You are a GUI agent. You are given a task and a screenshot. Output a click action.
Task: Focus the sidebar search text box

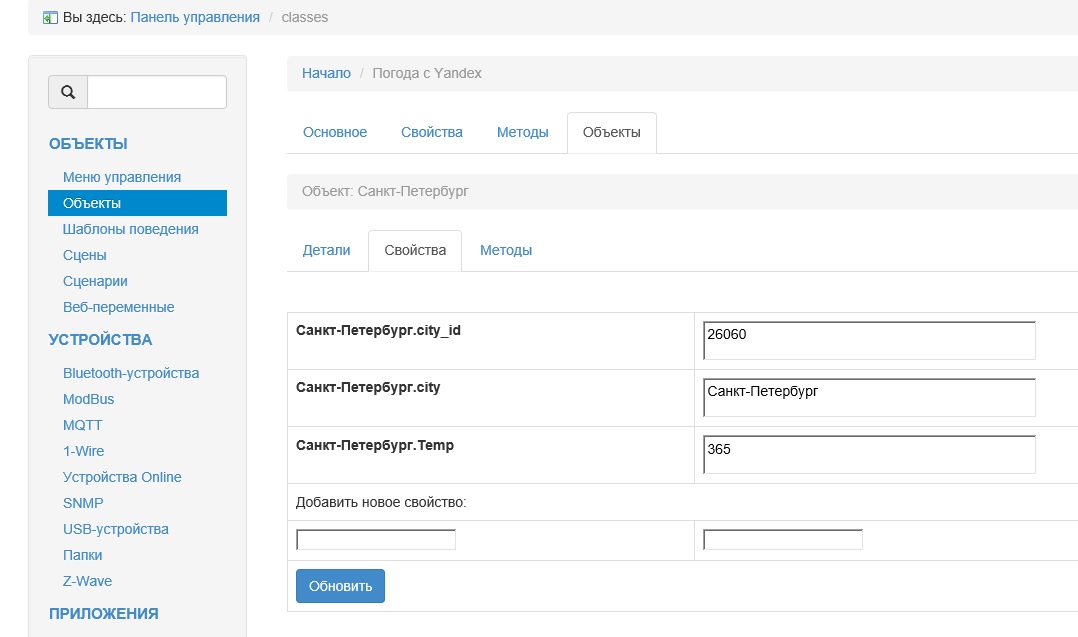[x=157, y=92]
